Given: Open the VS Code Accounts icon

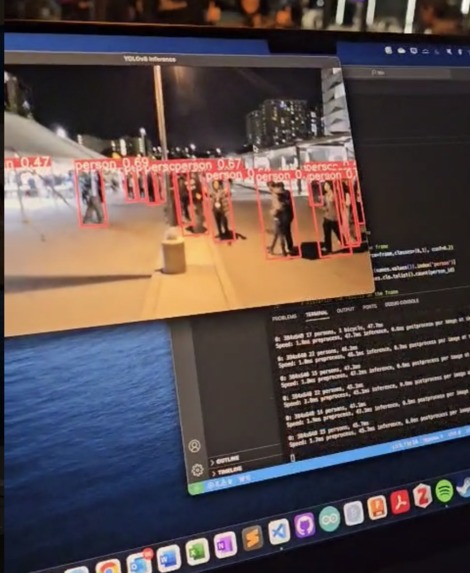Looking at the screenshot, I should coord(195,446).
